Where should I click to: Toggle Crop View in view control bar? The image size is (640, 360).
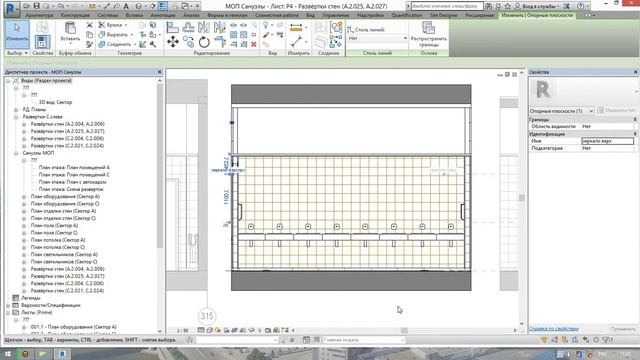(235, 330)
